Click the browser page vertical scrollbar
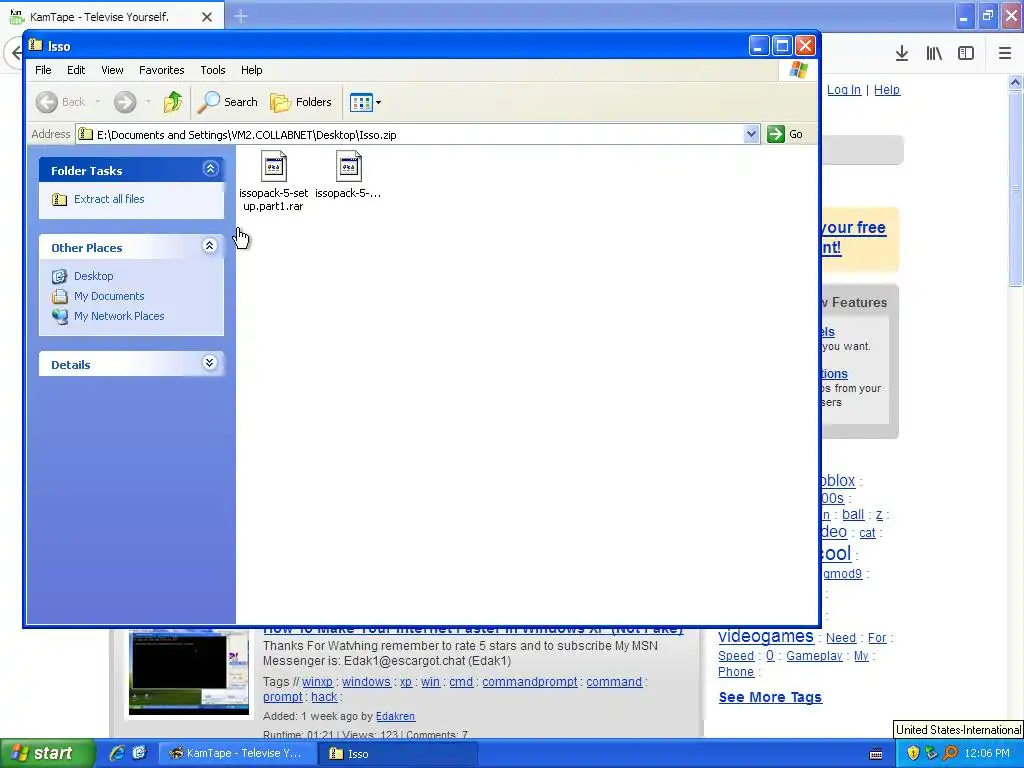Image resolution: width=1024 pixels, height=768 pixels. (1016, 188)
